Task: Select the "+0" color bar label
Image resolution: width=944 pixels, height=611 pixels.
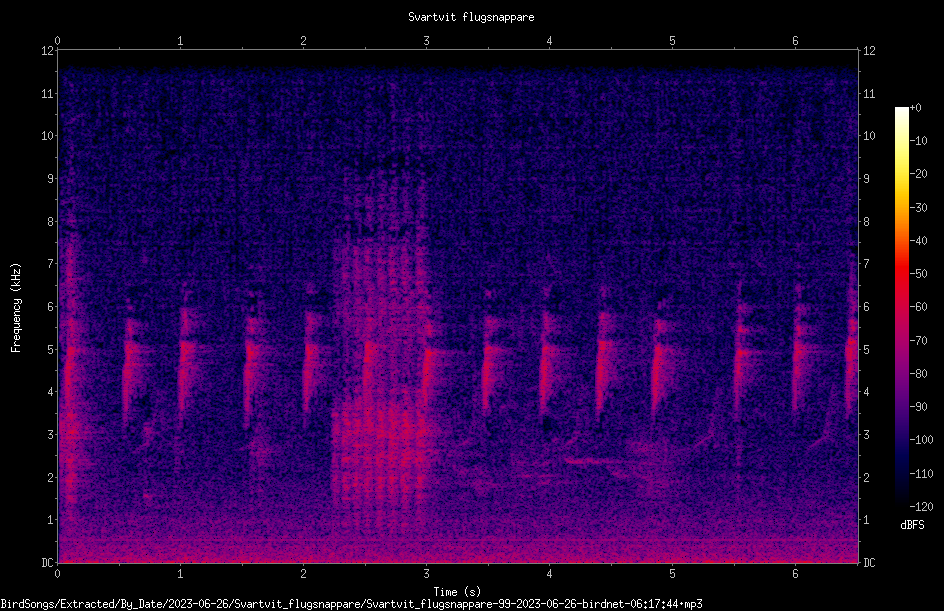Action: pyautogui.click(x=916, y=108)
